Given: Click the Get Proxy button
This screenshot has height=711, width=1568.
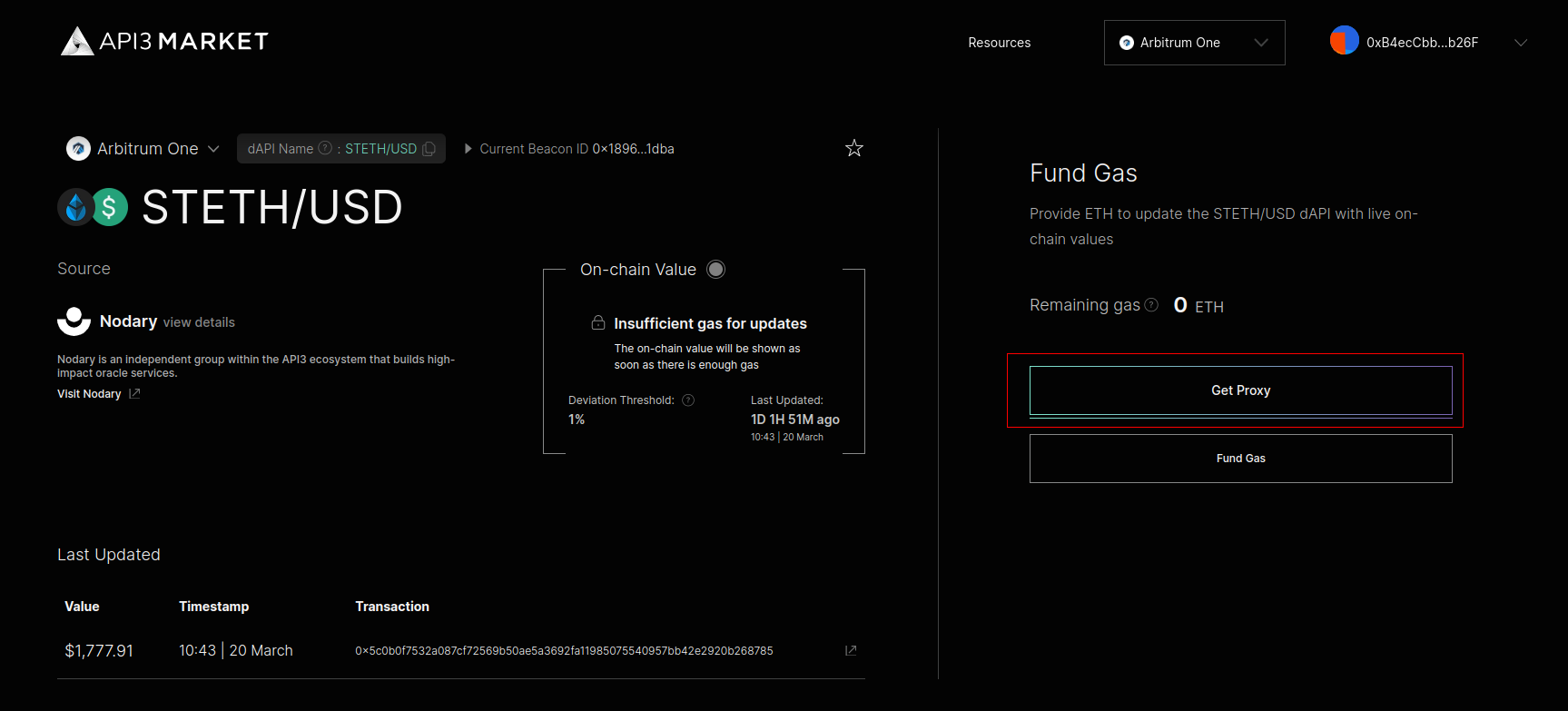Looking at the screenshot, I should click(x=1240, y=390).
